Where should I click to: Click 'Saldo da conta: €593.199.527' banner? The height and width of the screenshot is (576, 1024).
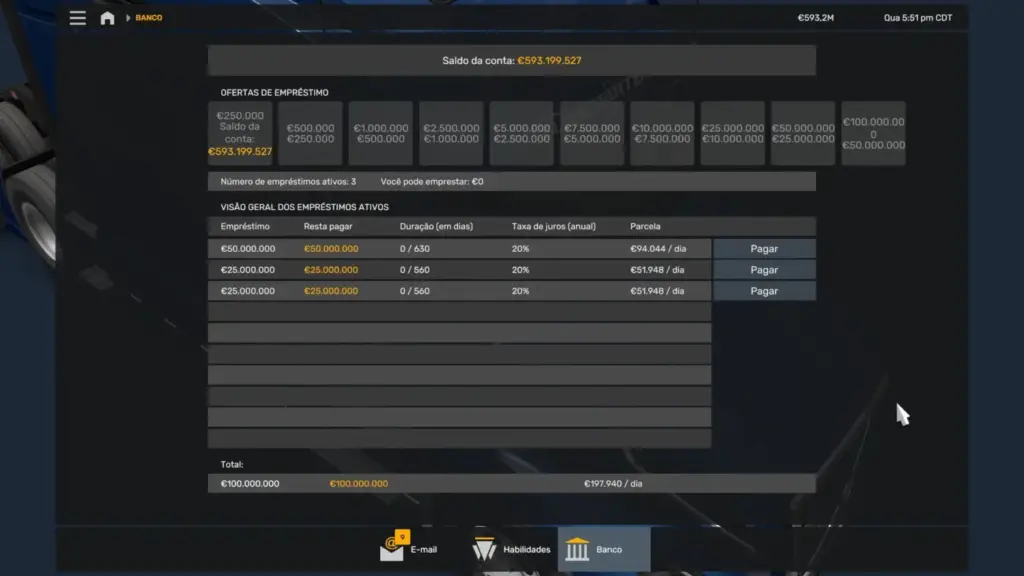point(511,61)
